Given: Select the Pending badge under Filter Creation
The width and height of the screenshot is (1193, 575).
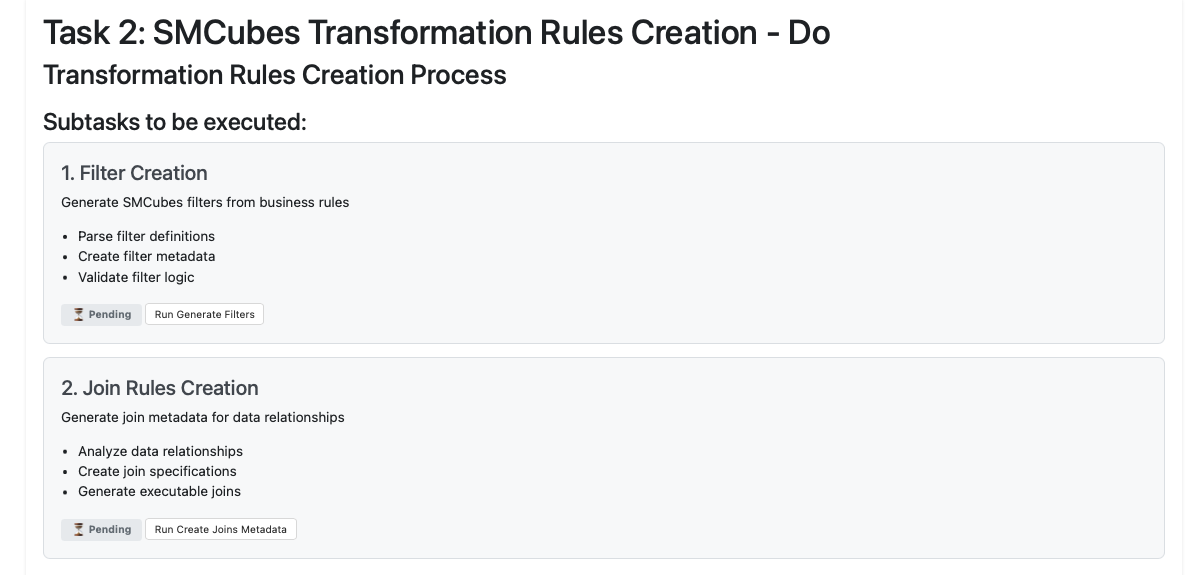Looking at the screenshot, I should (102, 314).
